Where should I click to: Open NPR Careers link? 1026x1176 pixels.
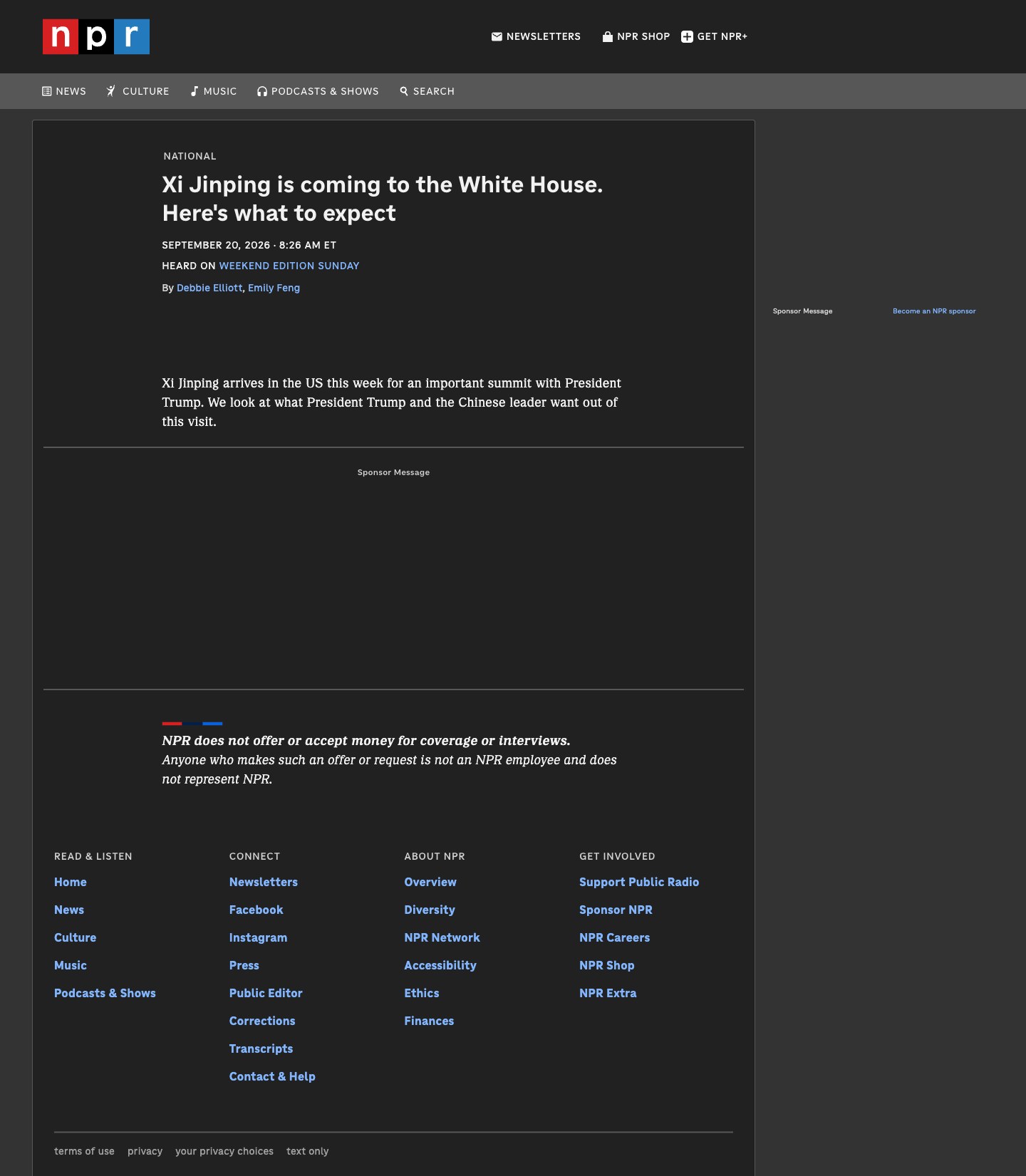click(x=614, y=937)
